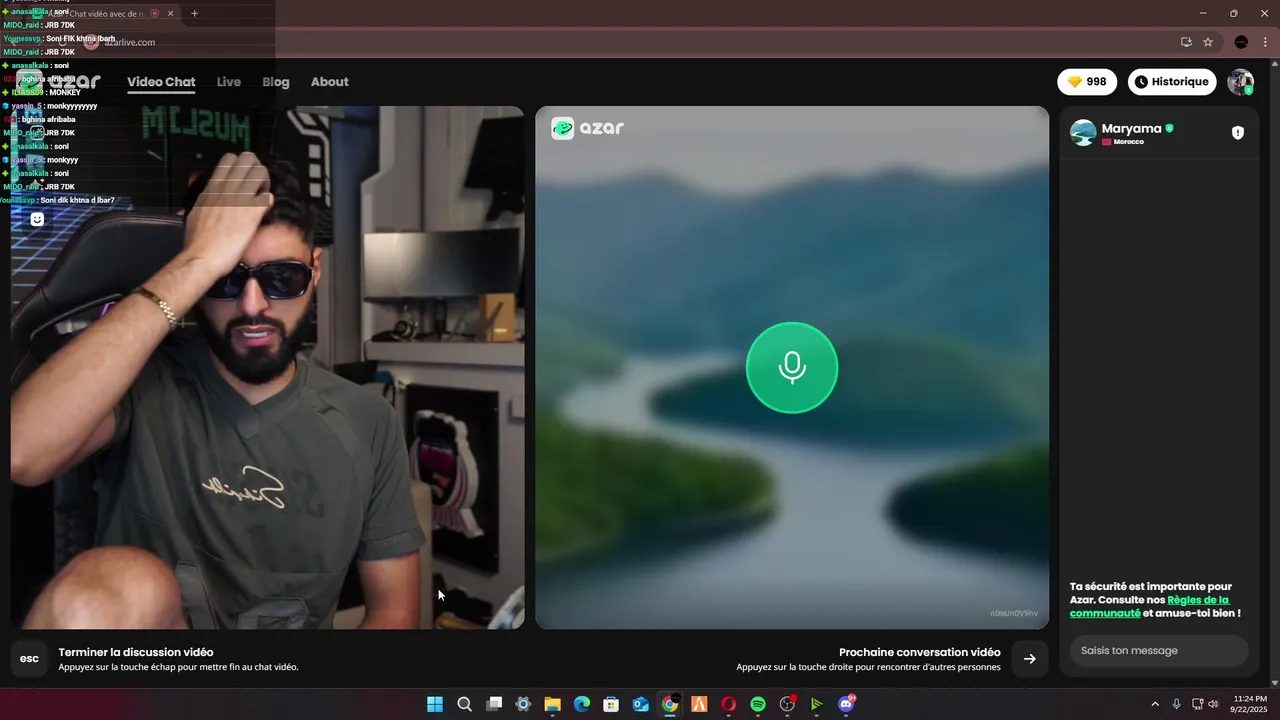This screenshot has width=1280, height=720.
Task: Open the 998 gems balance pill
Action: point(1087,82)
